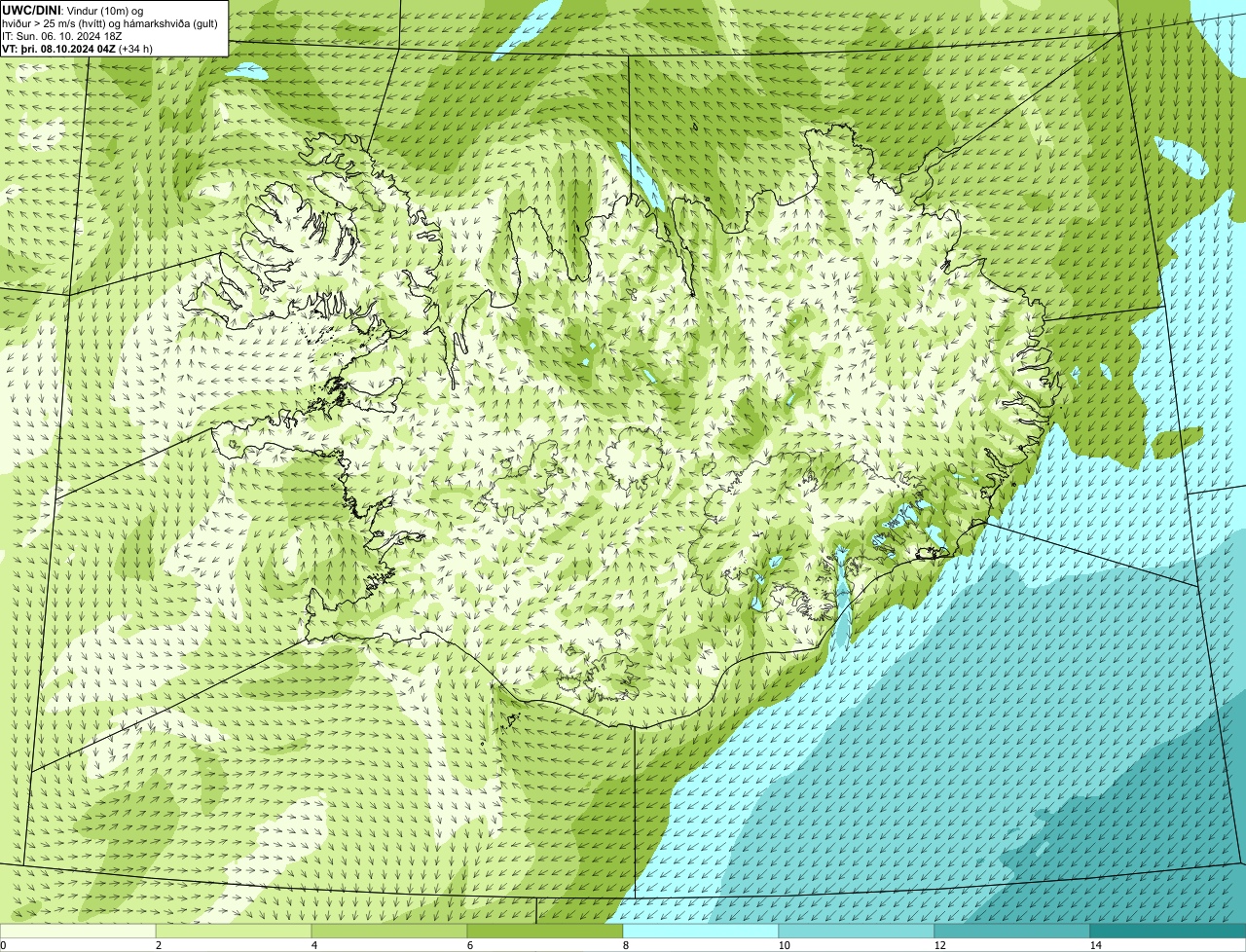Click the medium green 4–6 m/s legend swatch
The image size is (1246, 952).
click(389, 931)
